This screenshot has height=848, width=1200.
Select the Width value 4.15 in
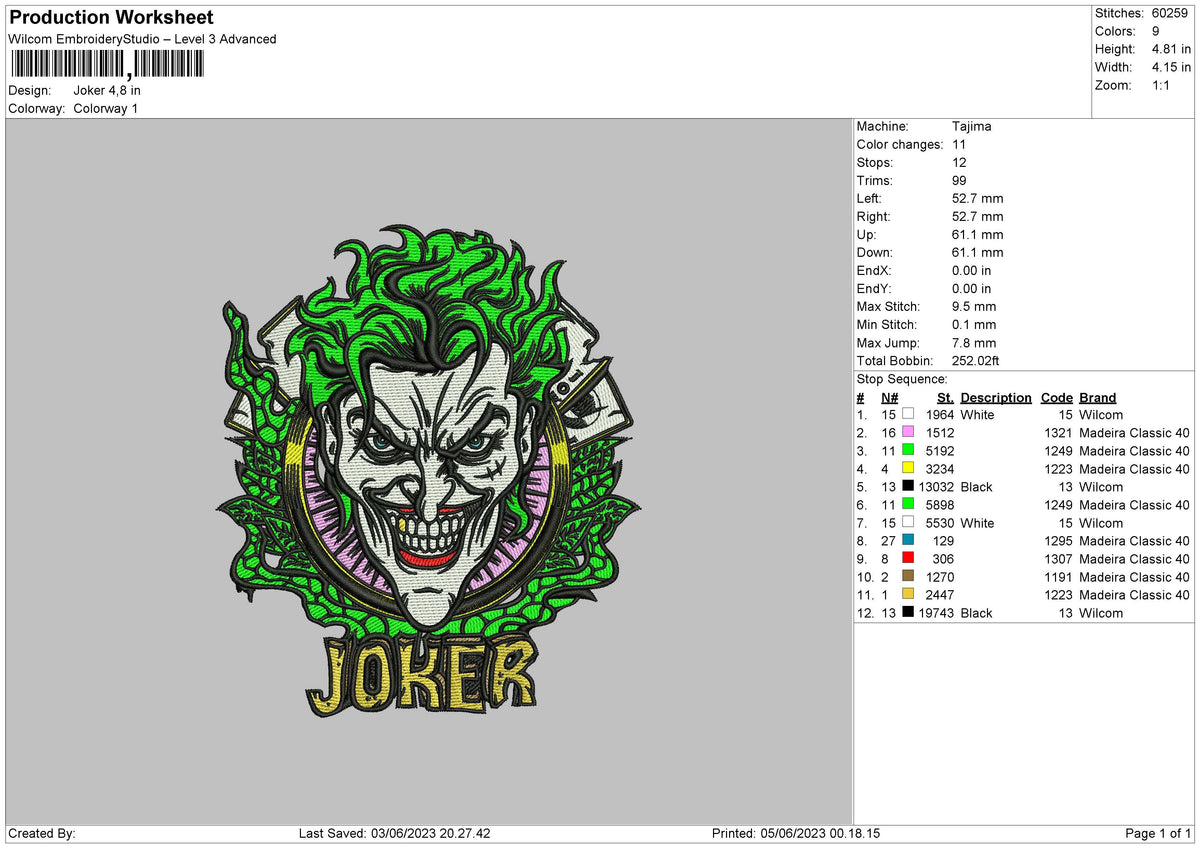1171,67
